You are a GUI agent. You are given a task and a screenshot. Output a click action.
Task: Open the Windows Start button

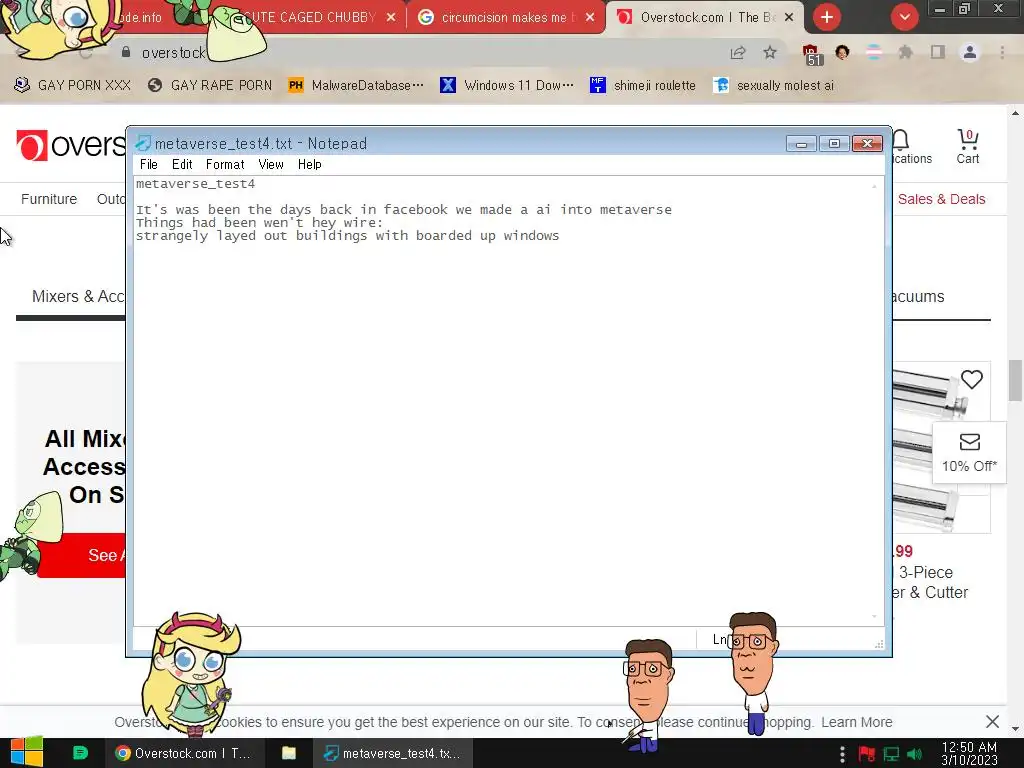[x=27, y=753]
